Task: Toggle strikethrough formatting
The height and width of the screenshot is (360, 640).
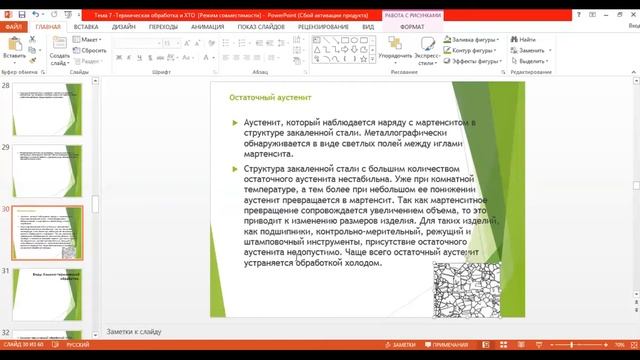Action: [x=160, y=58]
